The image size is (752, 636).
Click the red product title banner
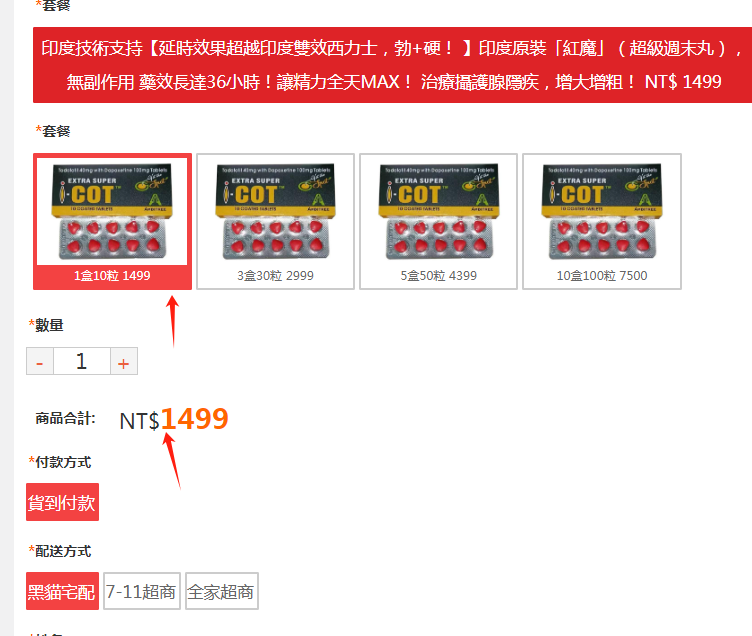[392, 65]
